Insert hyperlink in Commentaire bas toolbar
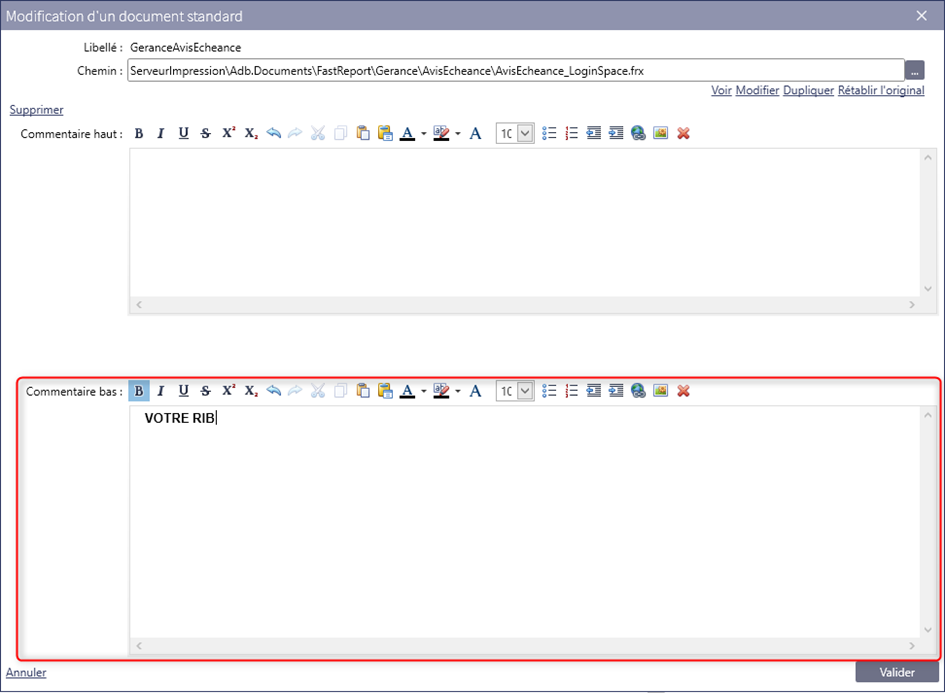This screenshot has width=945, height=693. (x=638, y=391)
